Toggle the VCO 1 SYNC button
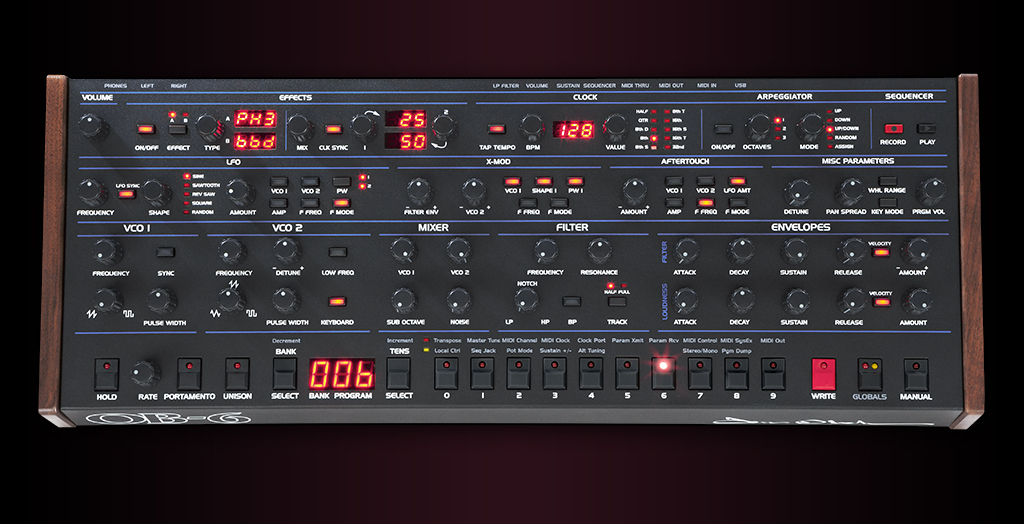 click(x=165, y=252)
